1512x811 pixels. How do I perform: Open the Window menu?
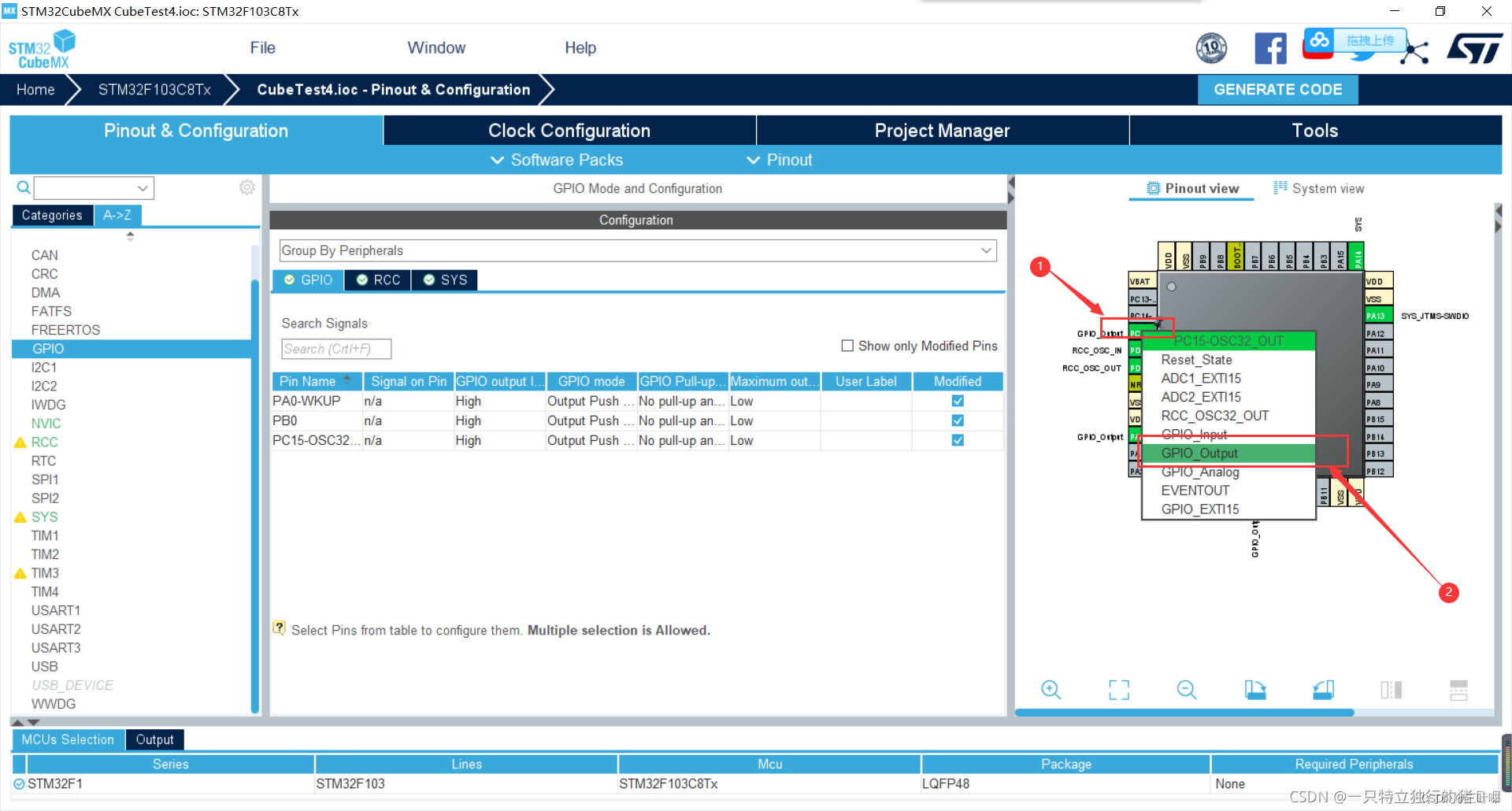click(436, 48)
